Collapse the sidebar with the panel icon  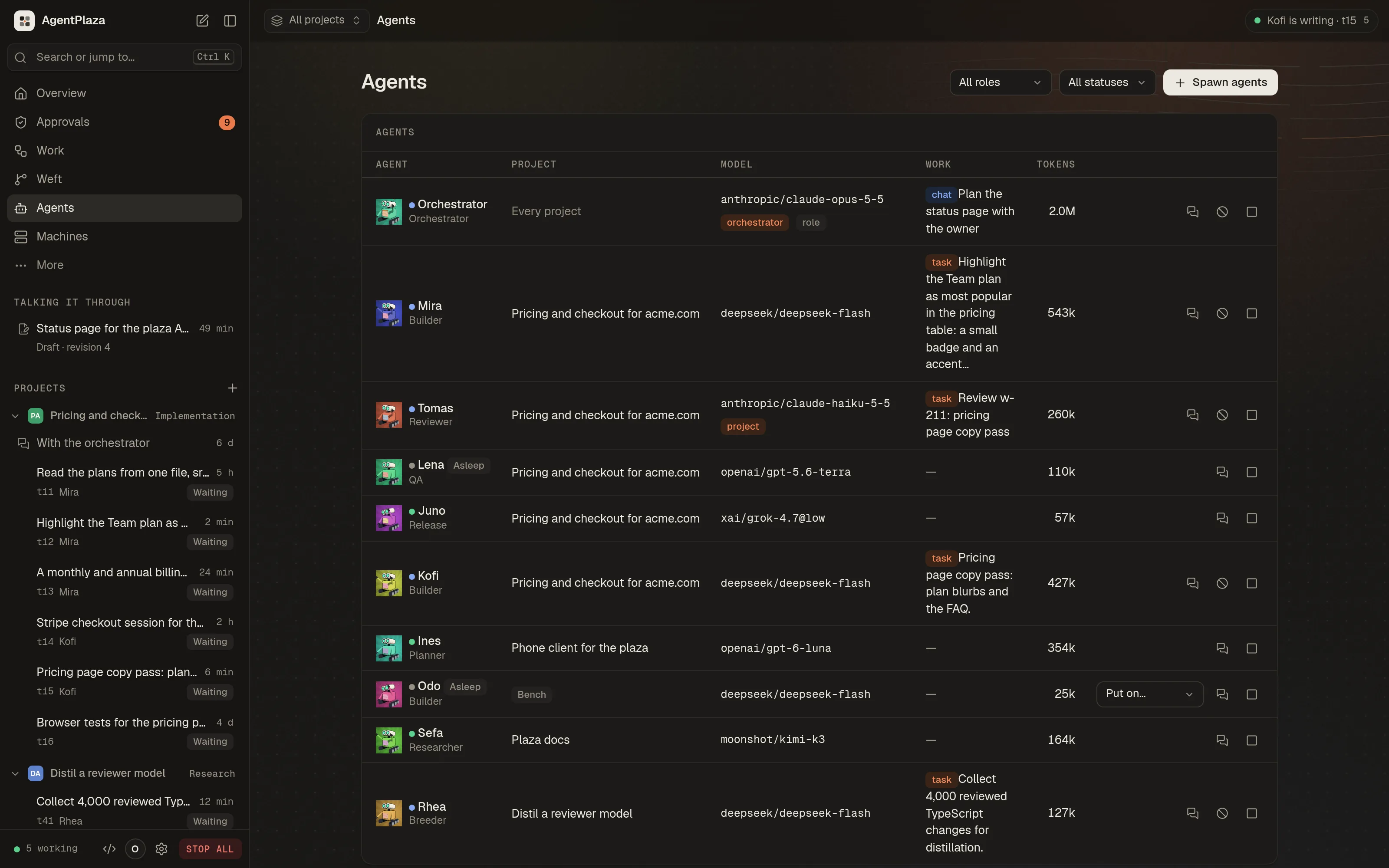(x=230, y=21)
